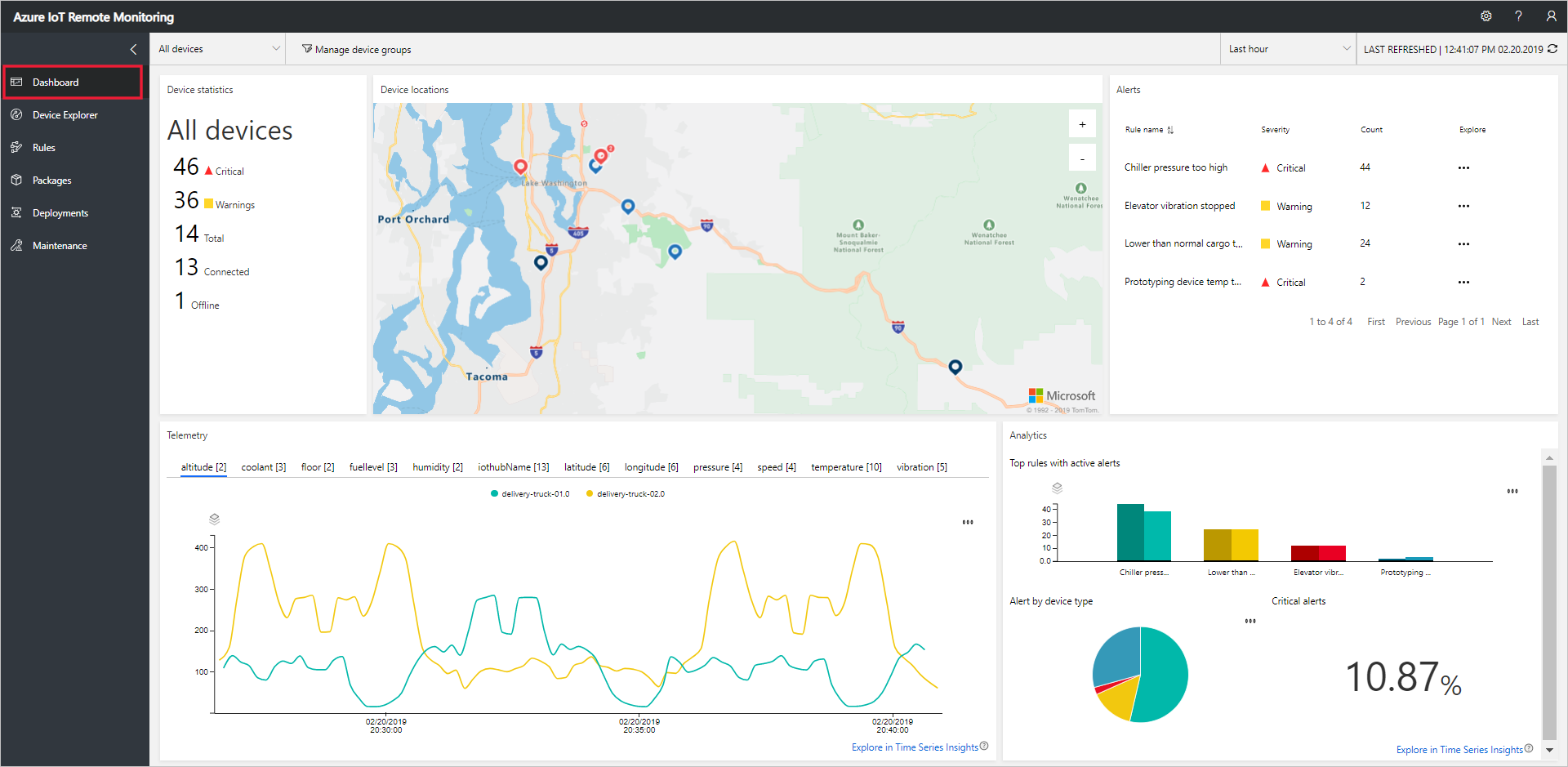Click the teal Chiller press bar

1144,533
